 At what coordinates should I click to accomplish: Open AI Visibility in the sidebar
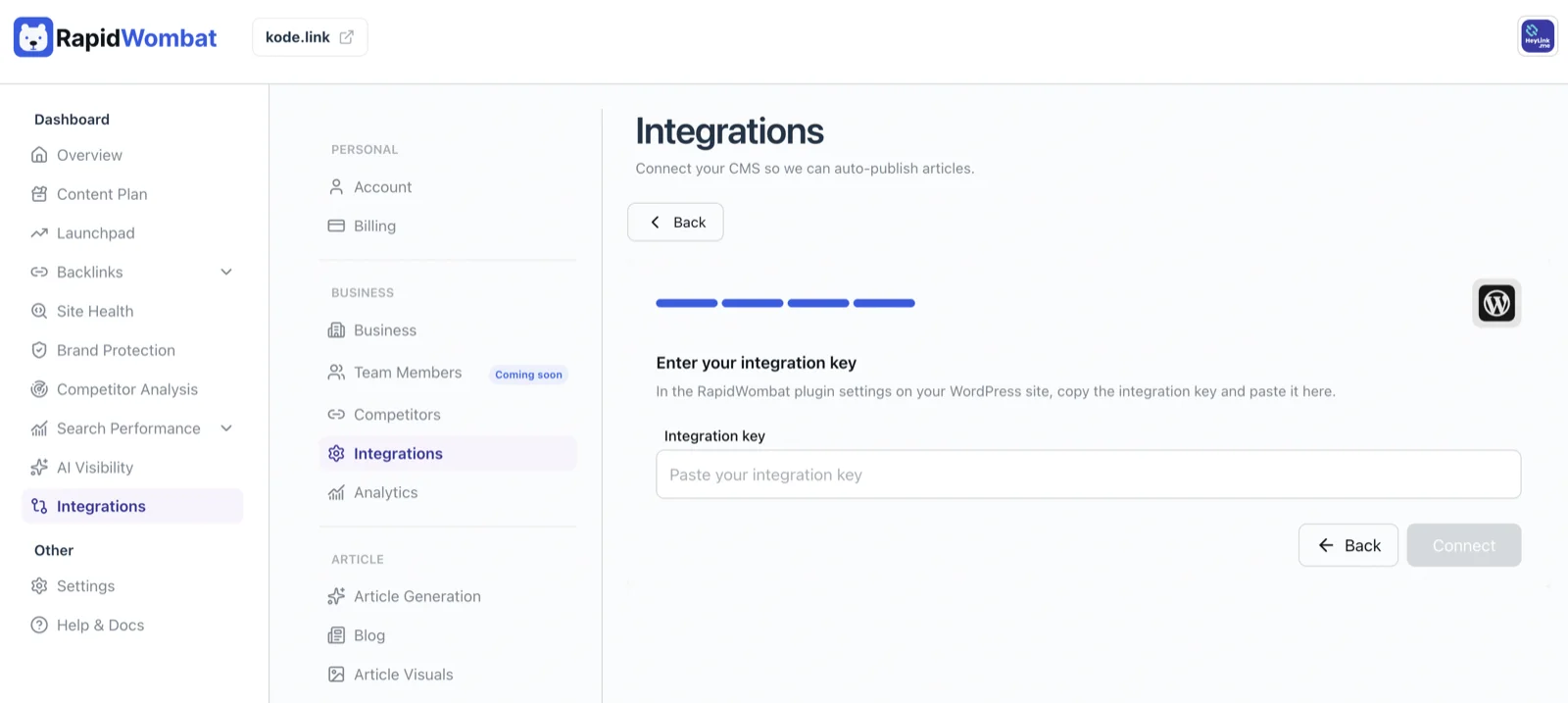(x=95, y=468)
